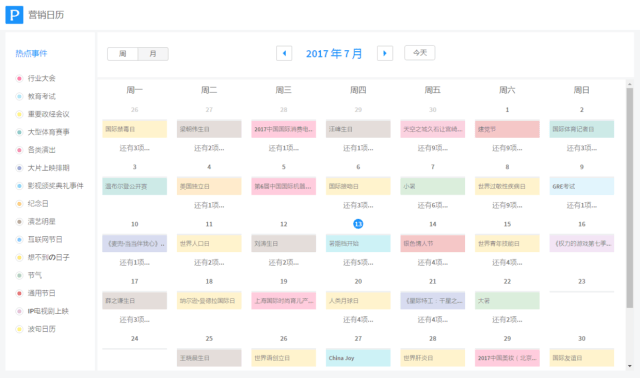Toggle the 教育考试 category filter
640x378 pixels.
(x=36, y=96)
